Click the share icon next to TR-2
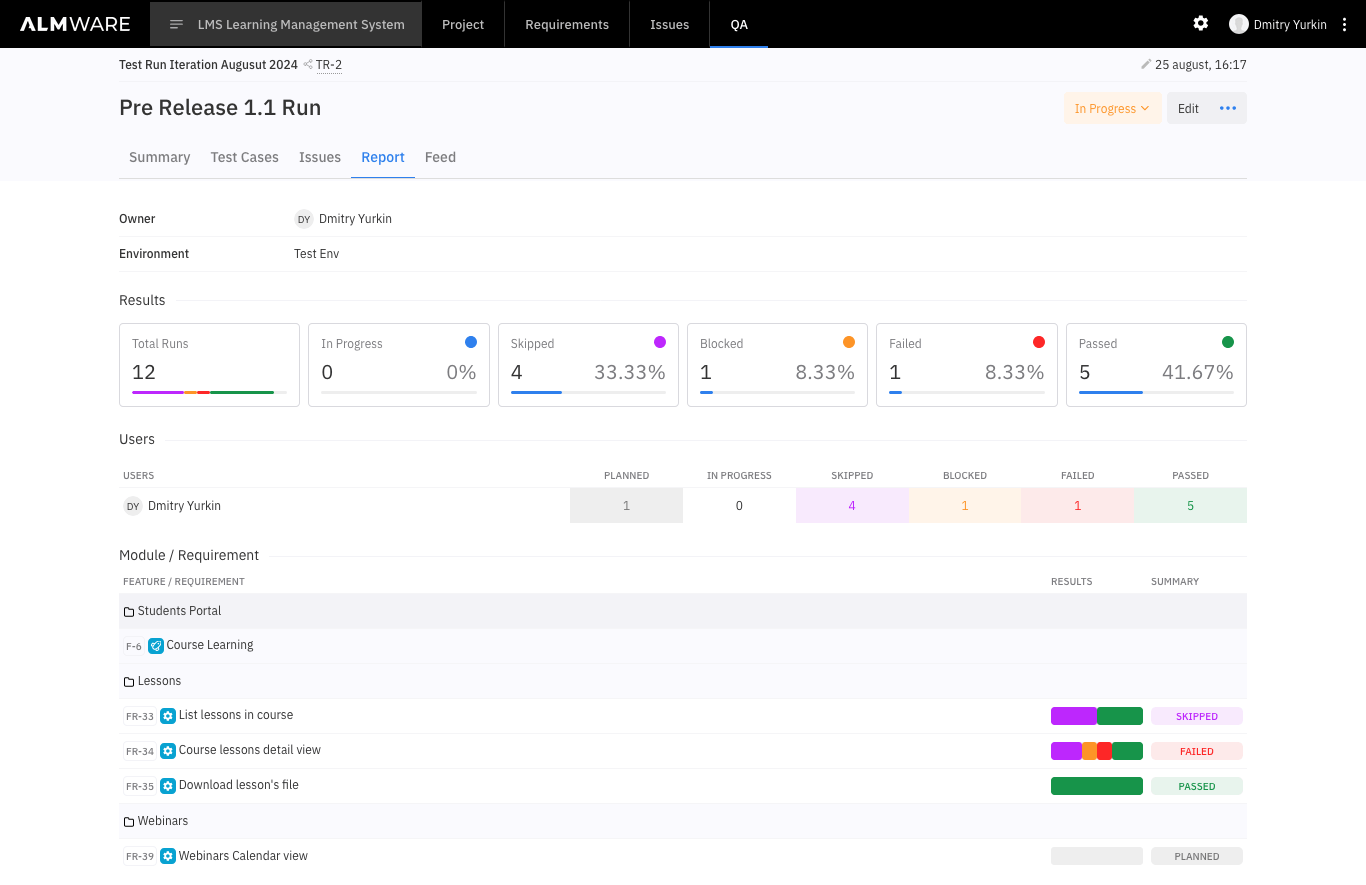 [308, 65]
